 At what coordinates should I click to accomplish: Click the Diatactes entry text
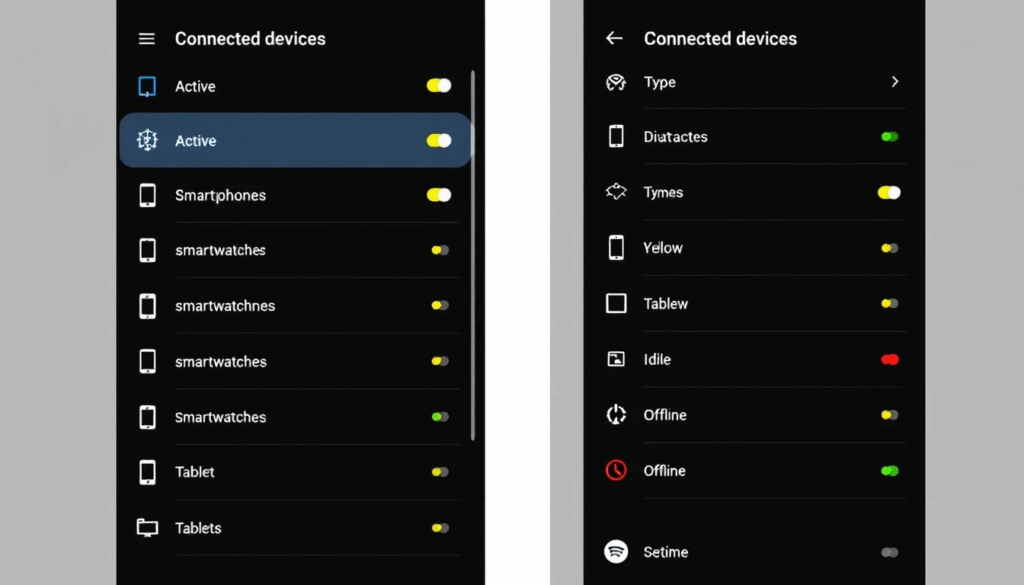675,137
